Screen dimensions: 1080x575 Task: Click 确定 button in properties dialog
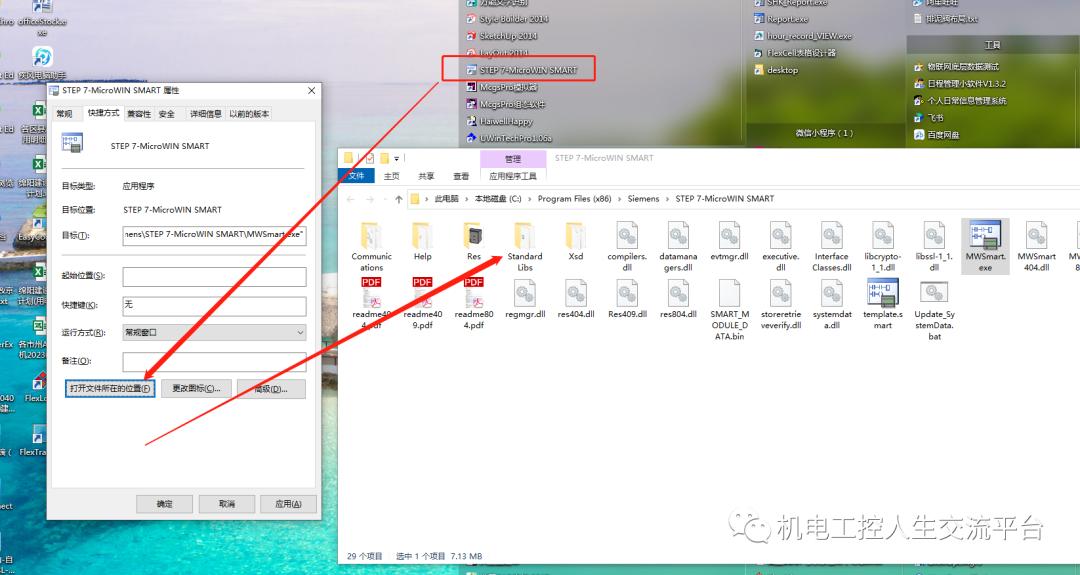pos(165,504)
